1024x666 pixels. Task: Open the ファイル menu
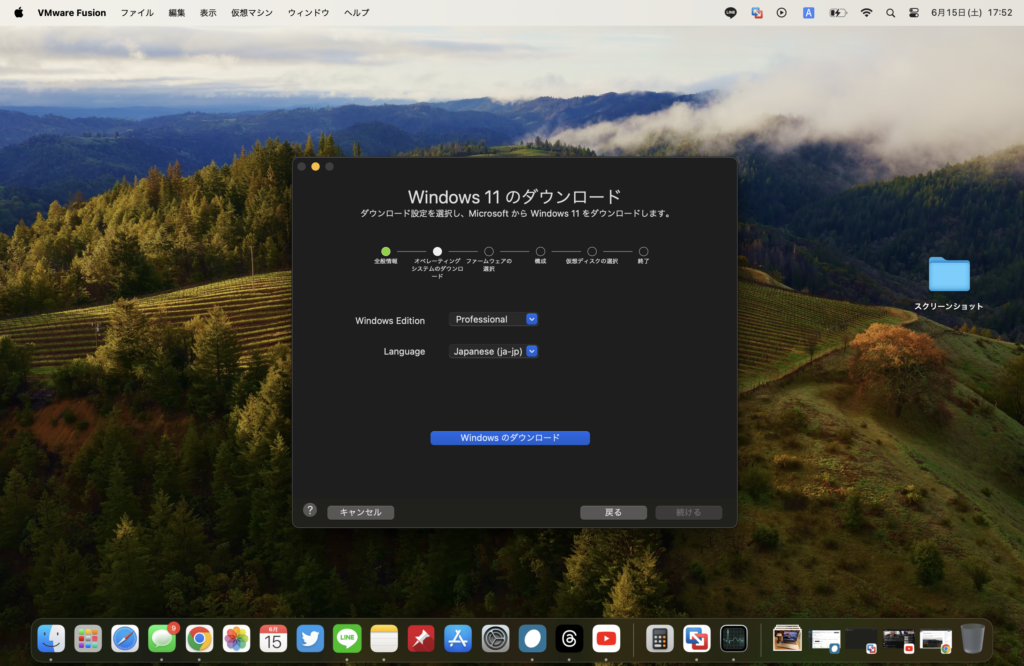[x=137, y=13]
